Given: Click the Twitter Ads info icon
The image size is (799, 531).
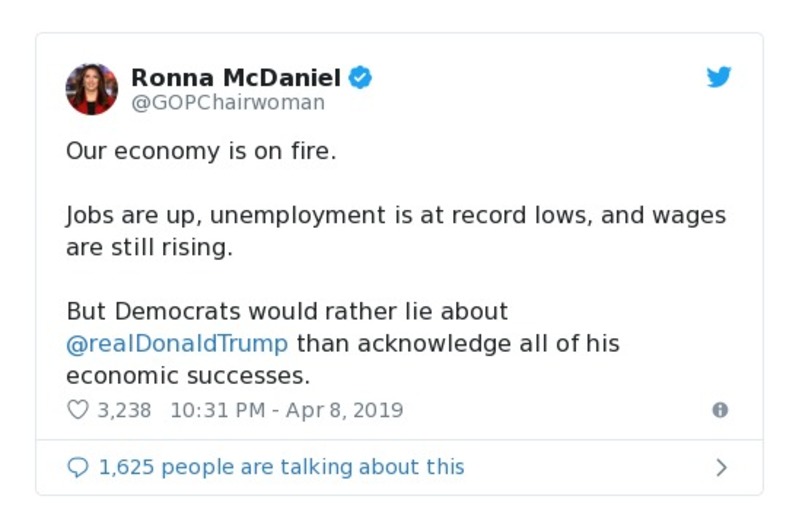Looking at the screenshot, I should coord(719,410).
